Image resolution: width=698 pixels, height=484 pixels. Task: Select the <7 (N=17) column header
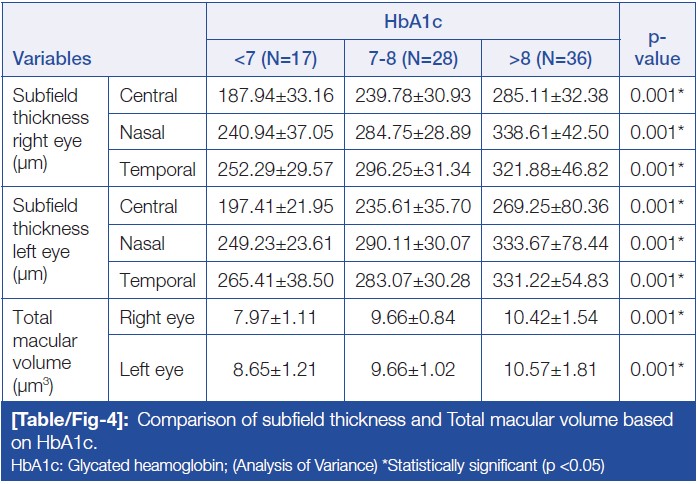[274, 58]
